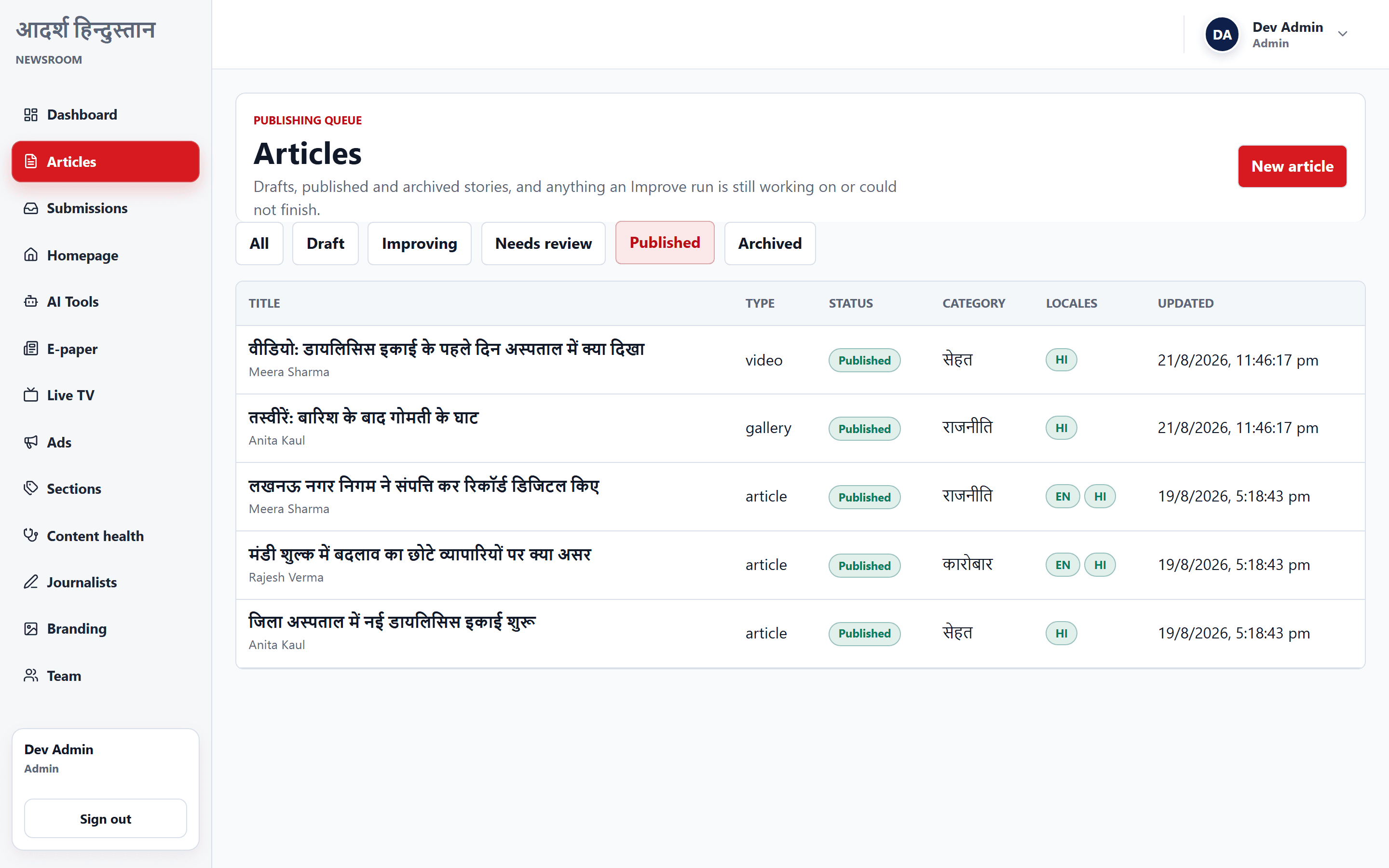Click the TITLE column header
Viewport: 1389px width, 868px height.
(x=265, y=303)
